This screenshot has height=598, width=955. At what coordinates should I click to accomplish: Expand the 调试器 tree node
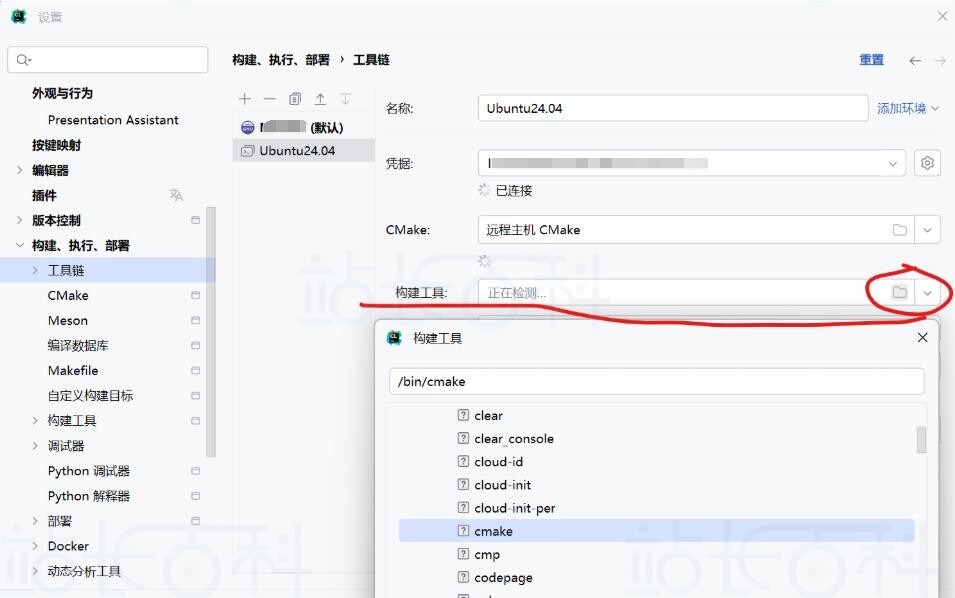point(35,446)
